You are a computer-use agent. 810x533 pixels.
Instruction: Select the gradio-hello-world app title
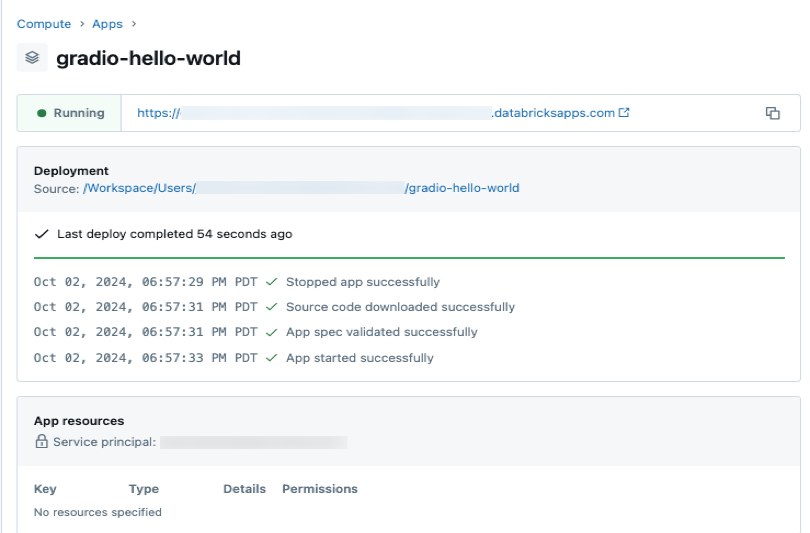[x=148, y=58]
